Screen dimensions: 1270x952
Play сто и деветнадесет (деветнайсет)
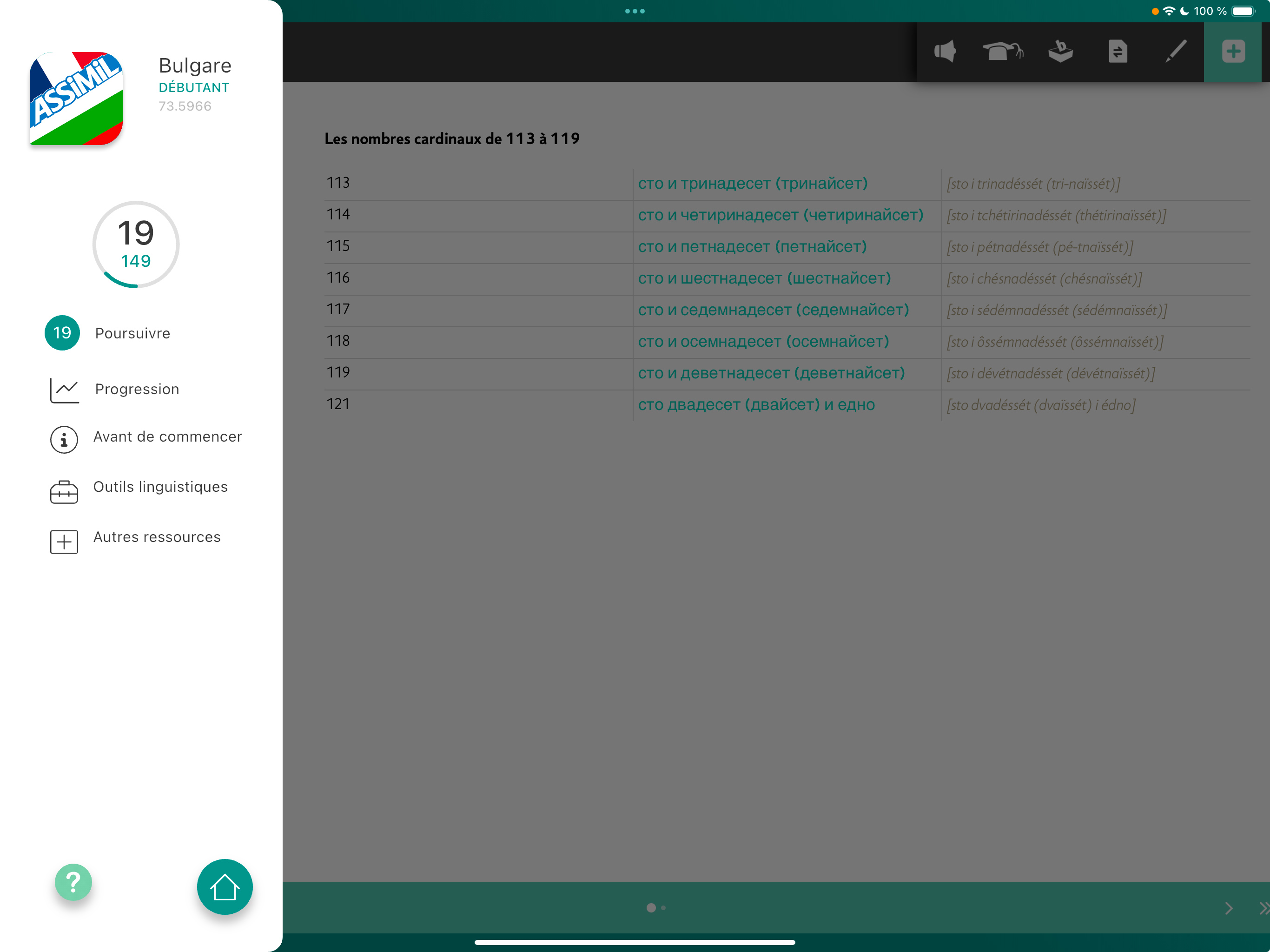tap(771, 373)
